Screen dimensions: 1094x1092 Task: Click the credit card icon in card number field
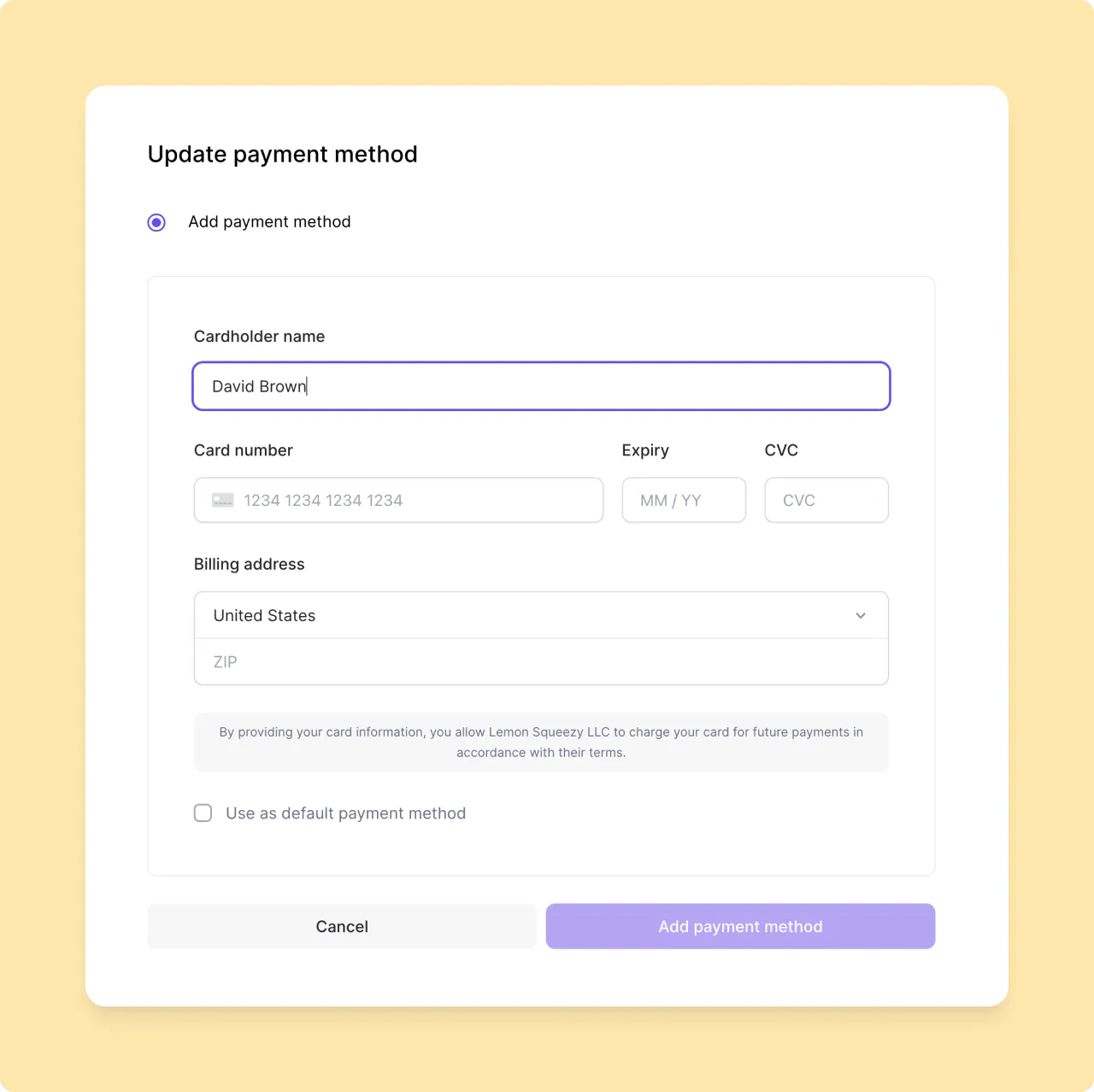pyautogui.click(x=222, y=500)
